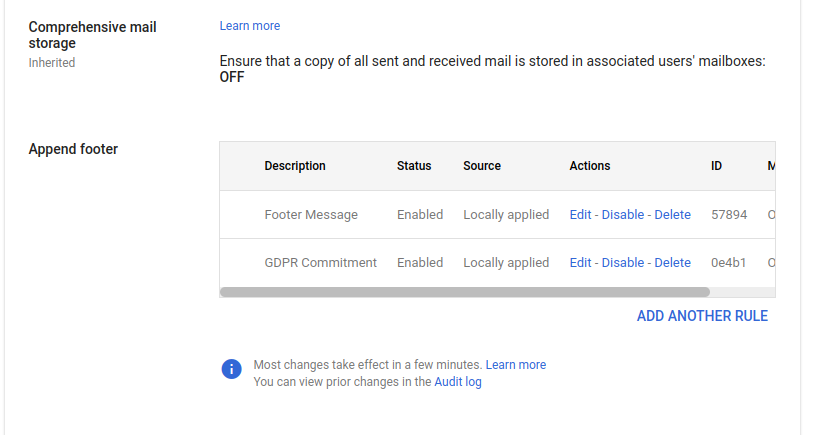Click Locally applied in GDPR Commitment row
This screenshot has width=815, height=435.
click(x=506, y=262)
